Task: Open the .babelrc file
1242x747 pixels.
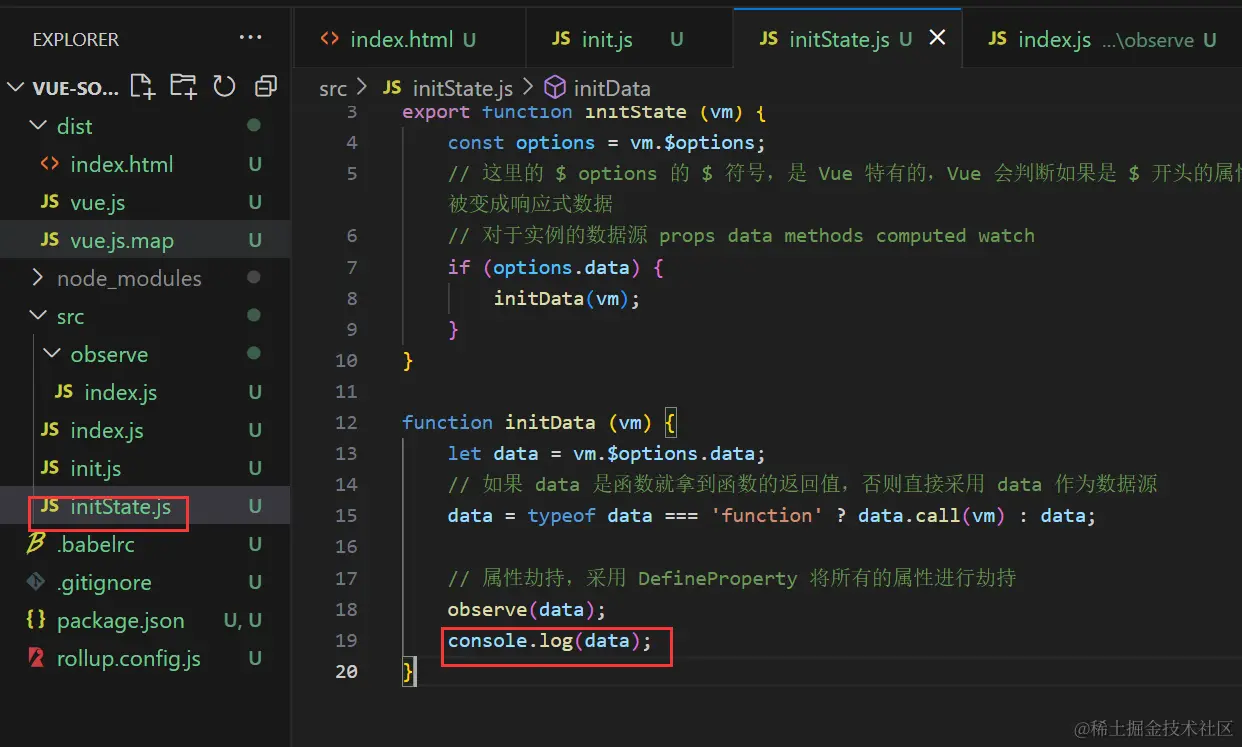Action: 96,544
